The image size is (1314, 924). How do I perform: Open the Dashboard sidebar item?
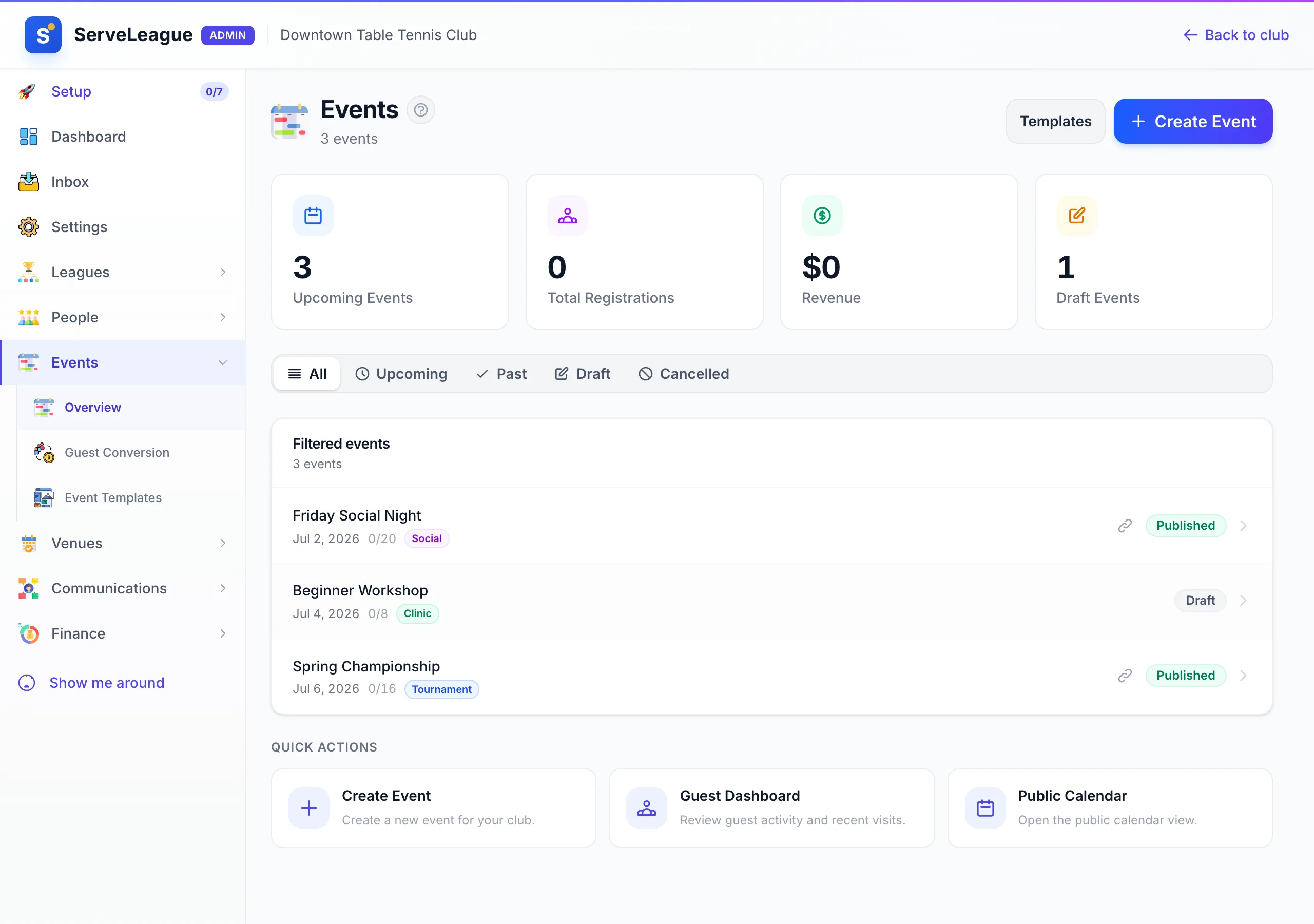coord(123,137)
